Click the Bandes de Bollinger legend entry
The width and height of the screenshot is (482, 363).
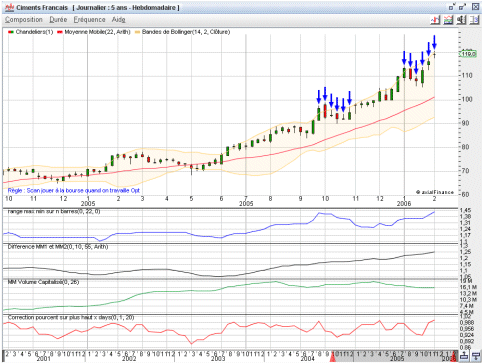[x=183, y=32]
